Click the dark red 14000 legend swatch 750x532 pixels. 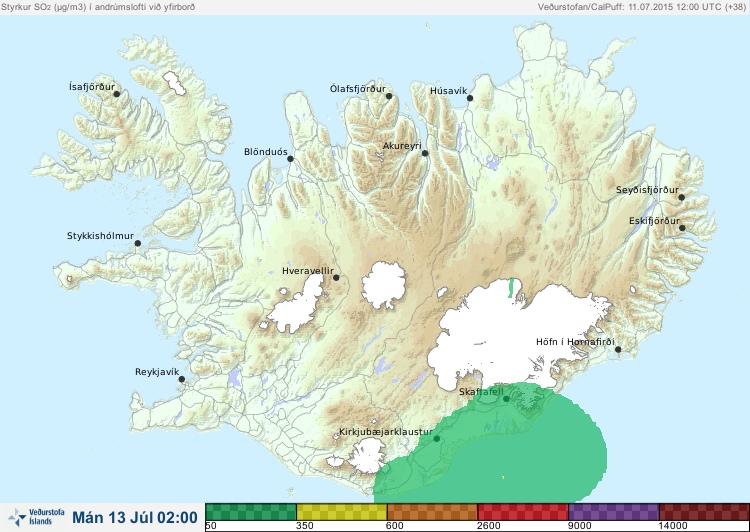coord(704,512)
